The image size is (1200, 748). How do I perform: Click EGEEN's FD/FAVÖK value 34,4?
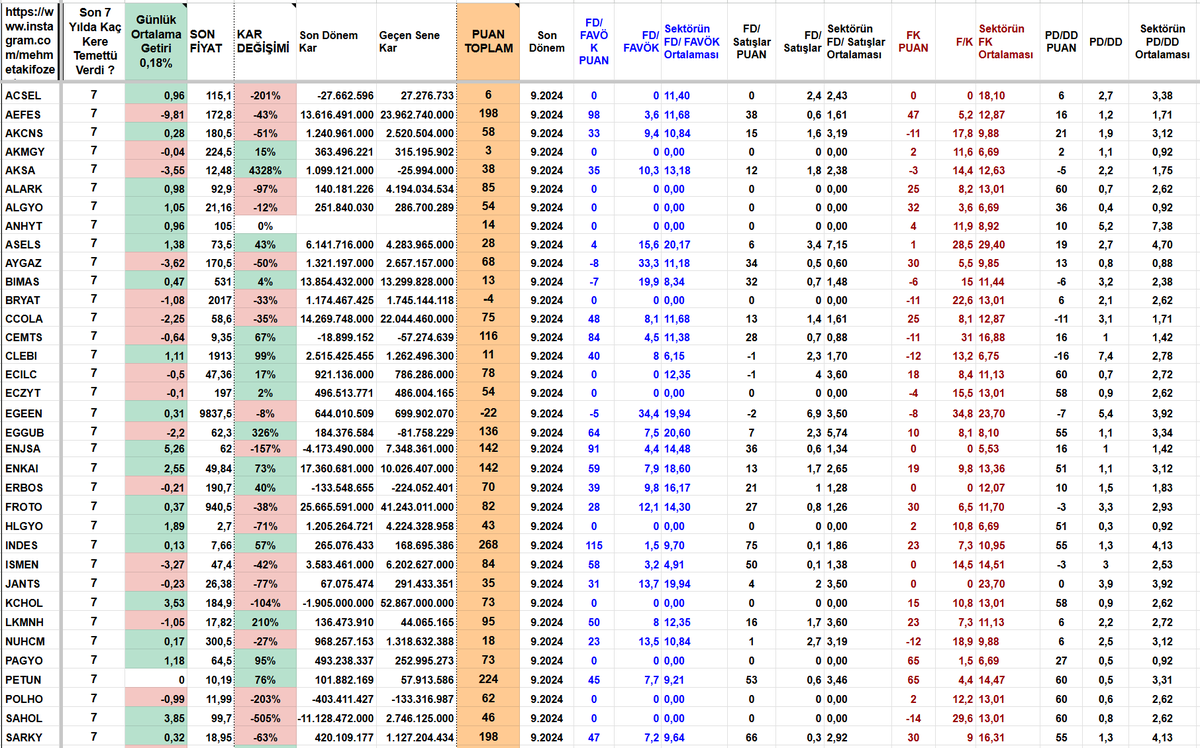[x=641, y=411]
